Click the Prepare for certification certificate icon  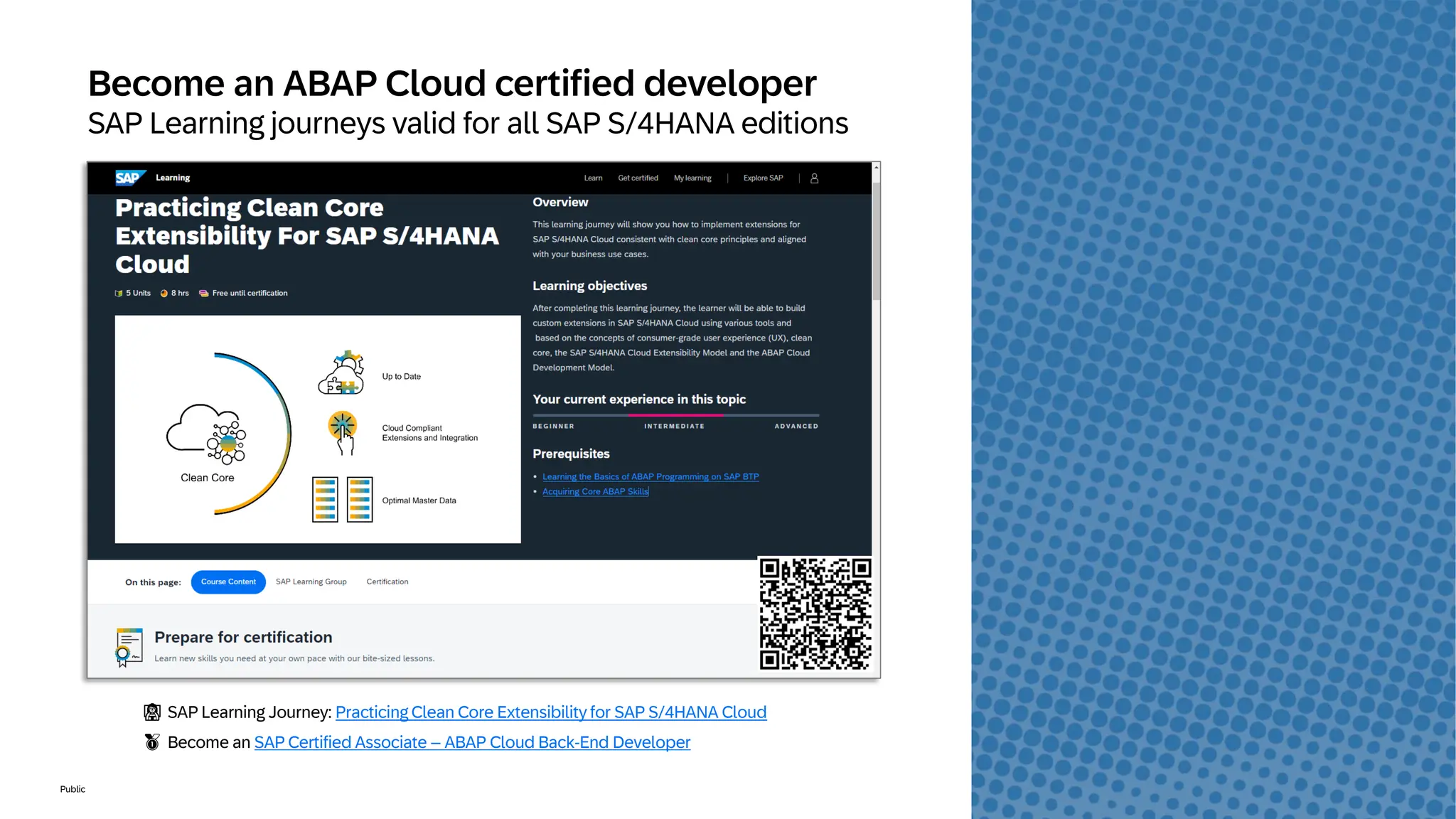[129, 647]
